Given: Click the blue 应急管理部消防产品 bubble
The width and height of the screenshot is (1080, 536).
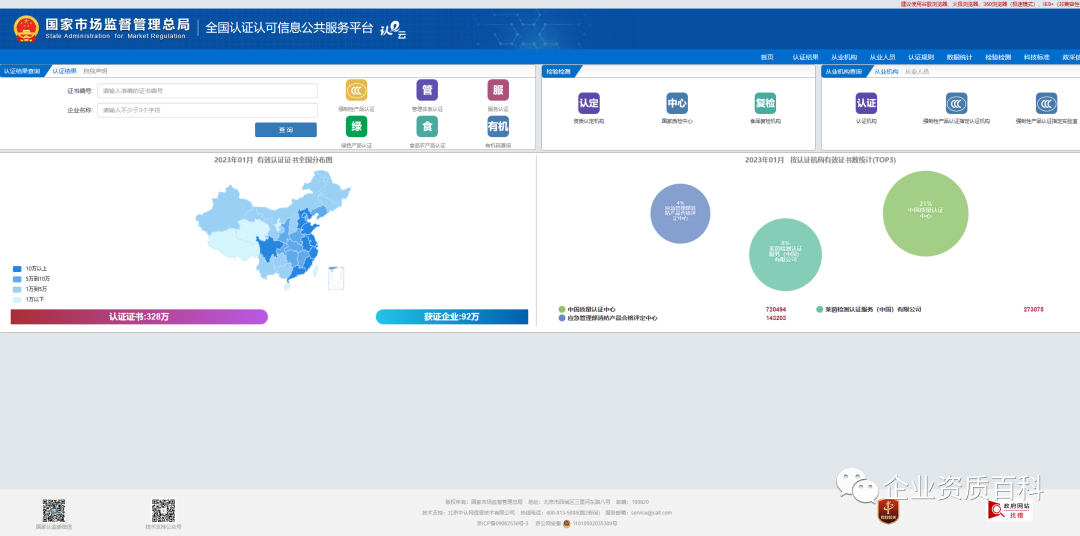Looking at the screenshot, I should (x=681, y=214).
